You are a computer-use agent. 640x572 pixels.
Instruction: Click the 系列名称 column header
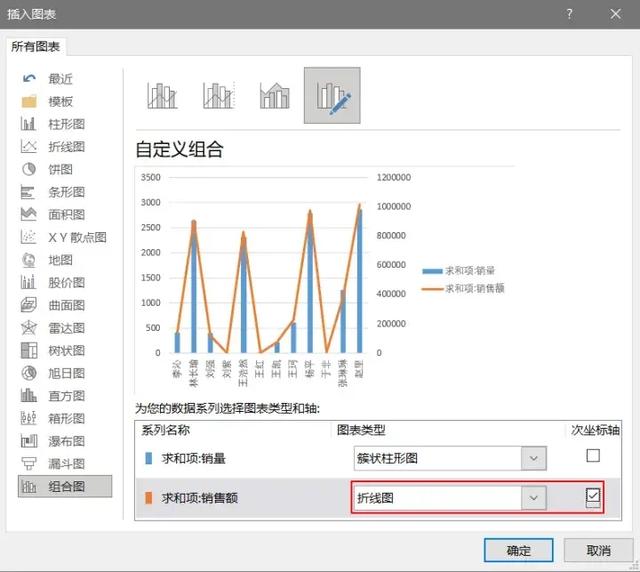click(x=165, y=430)
